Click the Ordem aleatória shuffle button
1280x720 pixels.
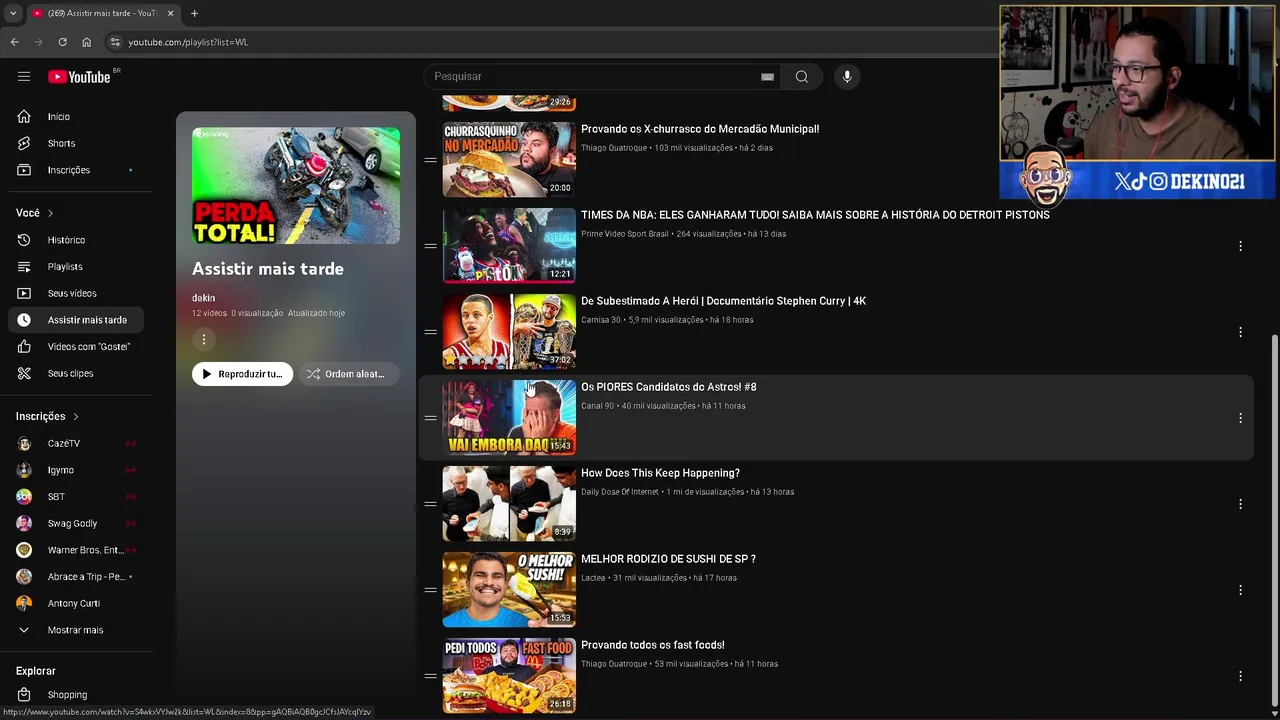tap(348, 374)
